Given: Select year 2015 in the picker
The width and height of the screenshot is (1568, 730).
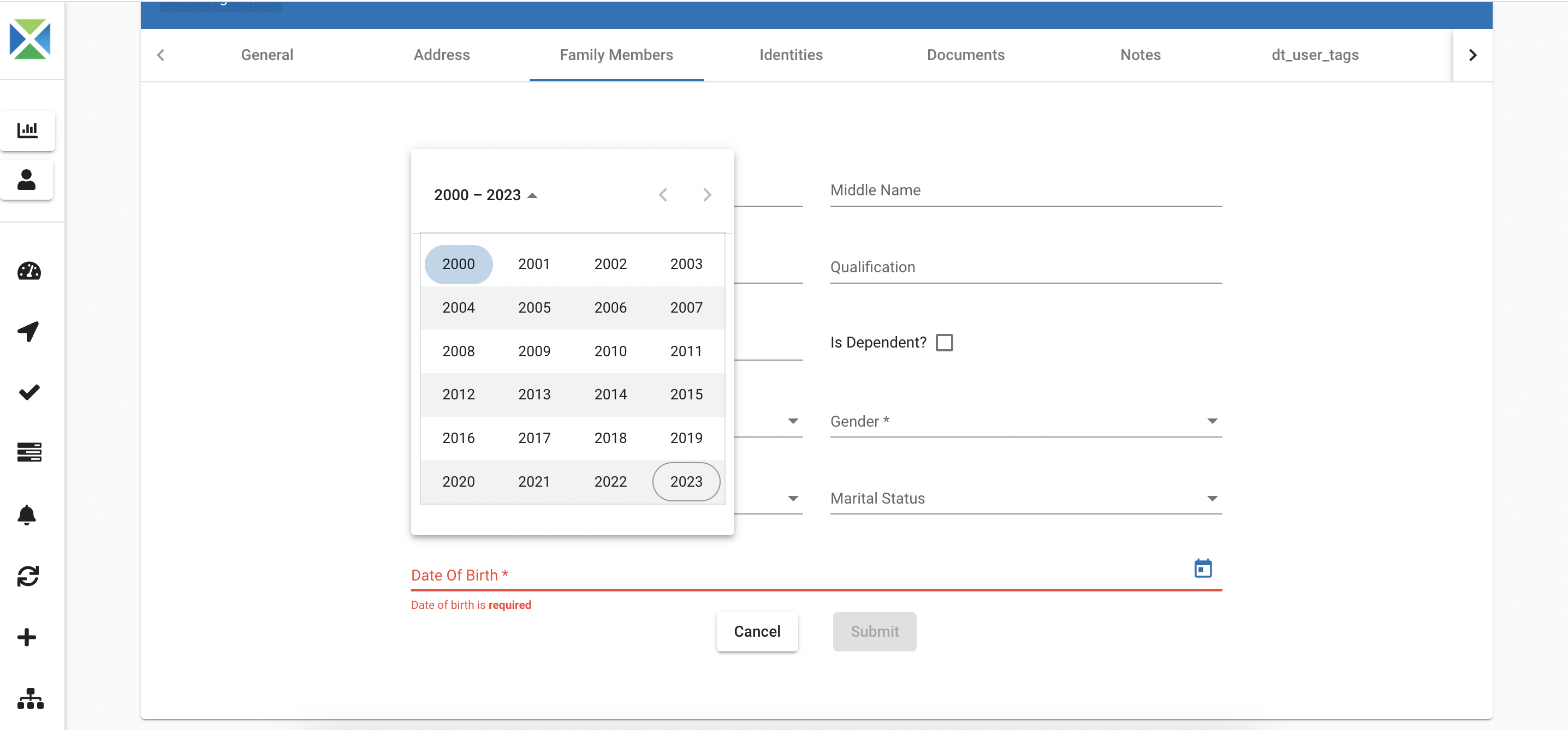Looking at the screenshot, I should tap(686, 394).
